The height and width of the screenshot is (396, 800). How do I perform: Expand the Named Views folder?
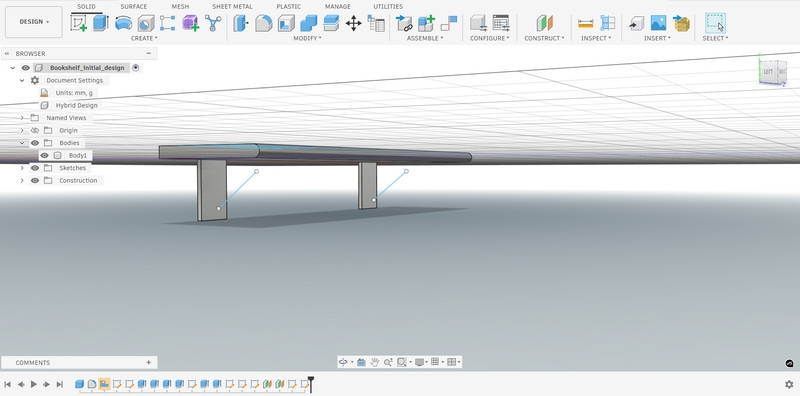point(22,118)
